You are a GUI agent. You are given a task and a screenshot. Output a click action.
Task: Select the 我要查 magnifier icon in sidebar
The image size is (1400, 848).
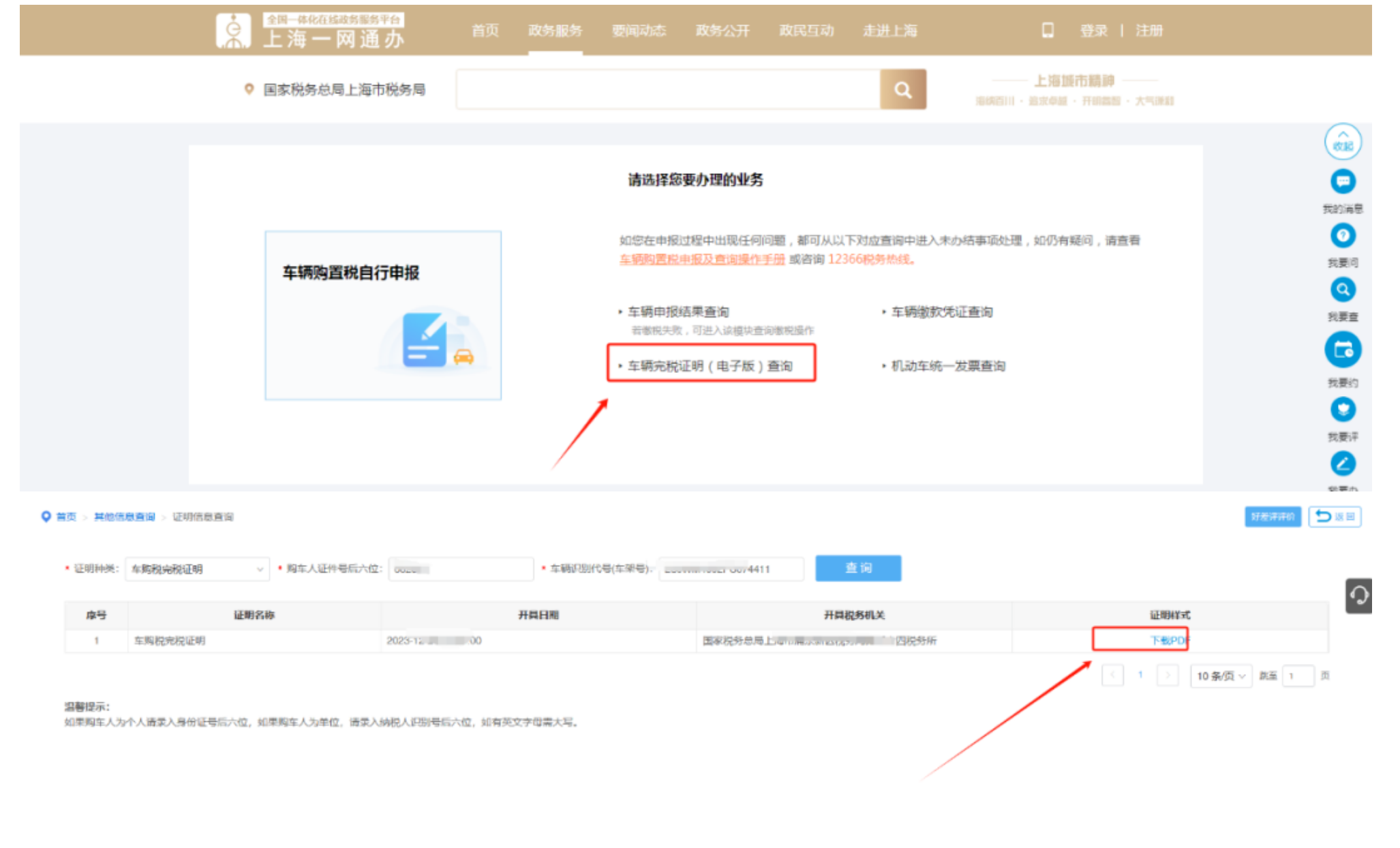click(x=1341, y=290)
